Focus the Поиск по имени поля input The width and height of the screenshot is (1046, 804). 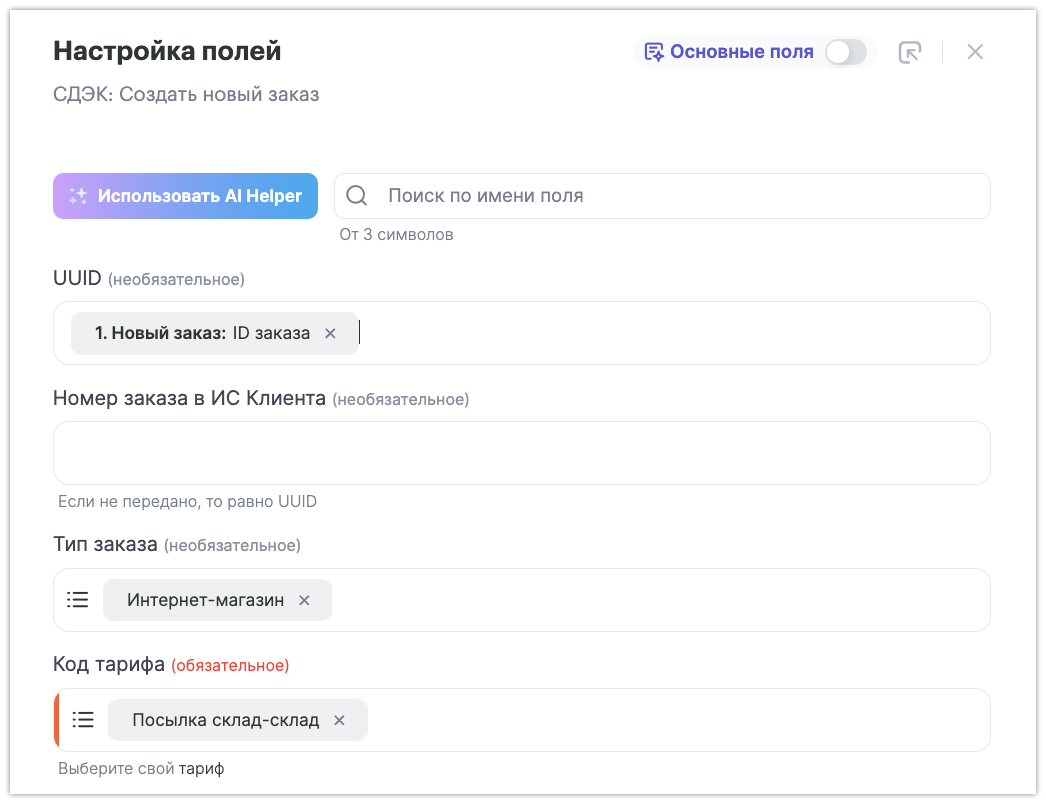point(680,196)
